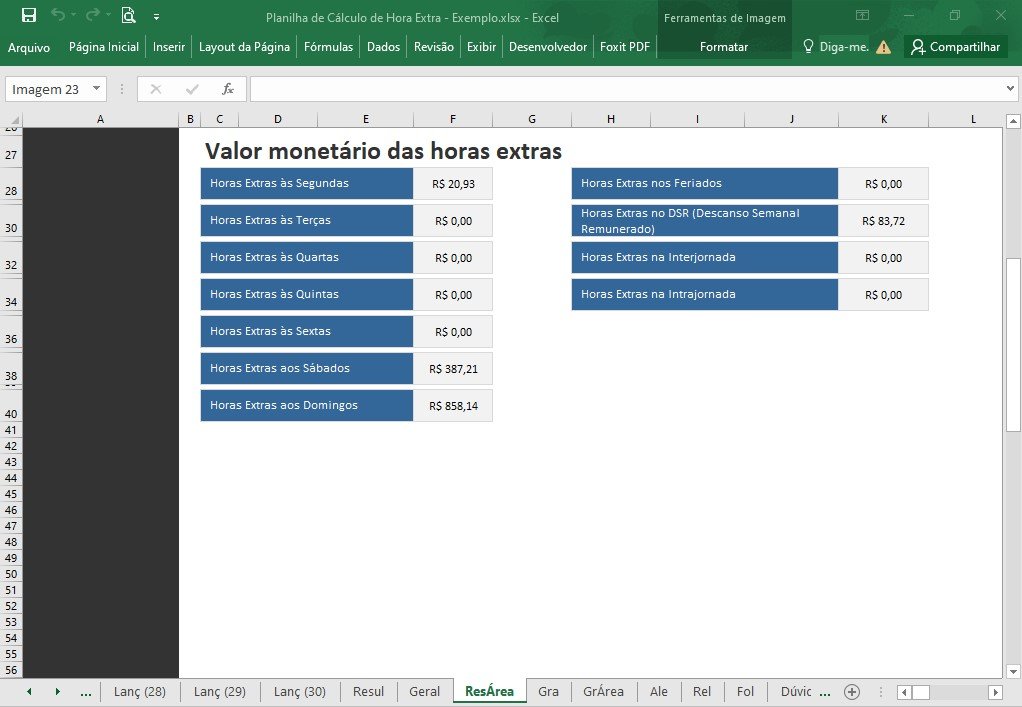Click the R$ 20,93 value
Viewport: 1022px width, 707px height.
tap(453, 184)
